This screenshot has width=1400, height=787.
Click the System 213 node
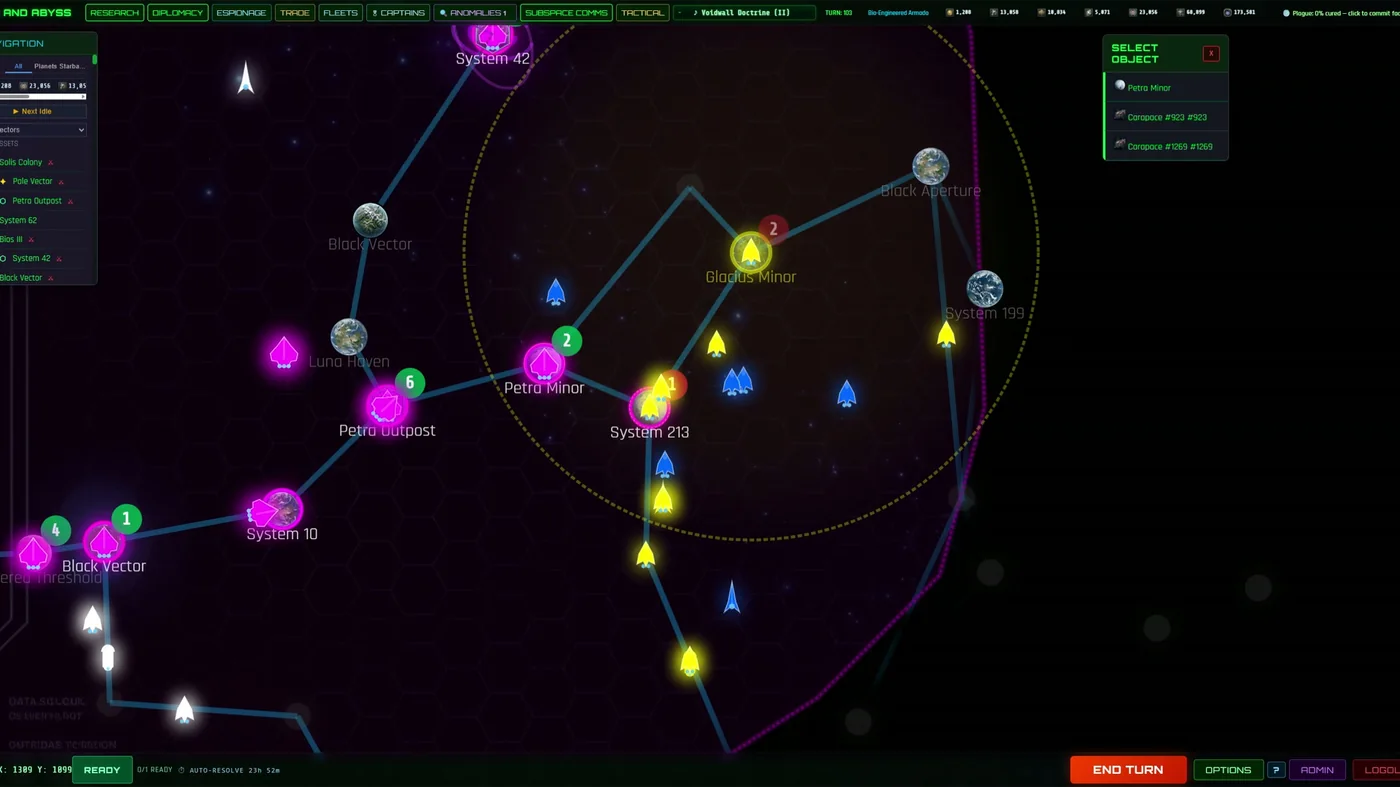coord(649,408)
